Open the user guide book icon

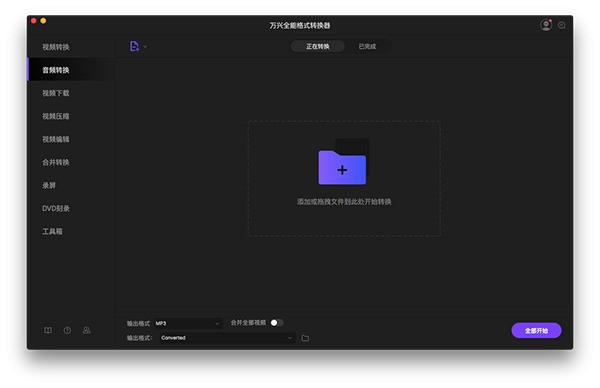[x=48, y=330]
